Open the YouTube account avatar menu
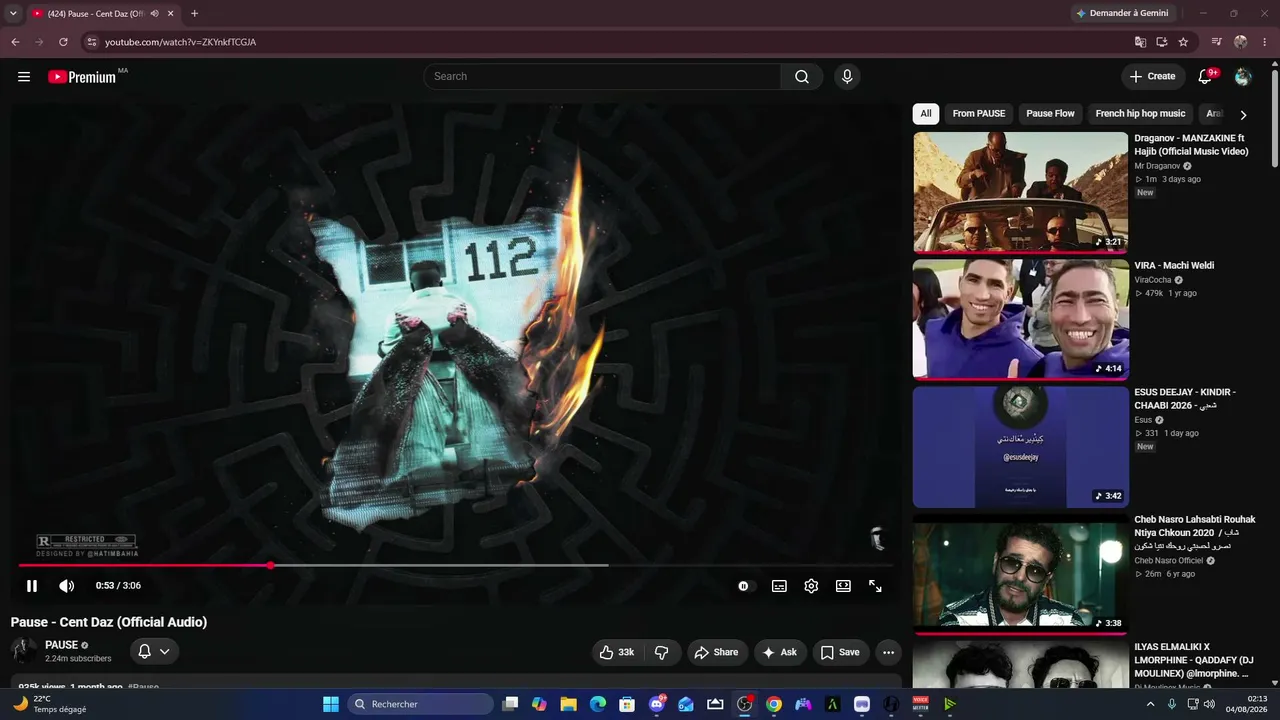 pyautogui.click(x=1243, y=76)
